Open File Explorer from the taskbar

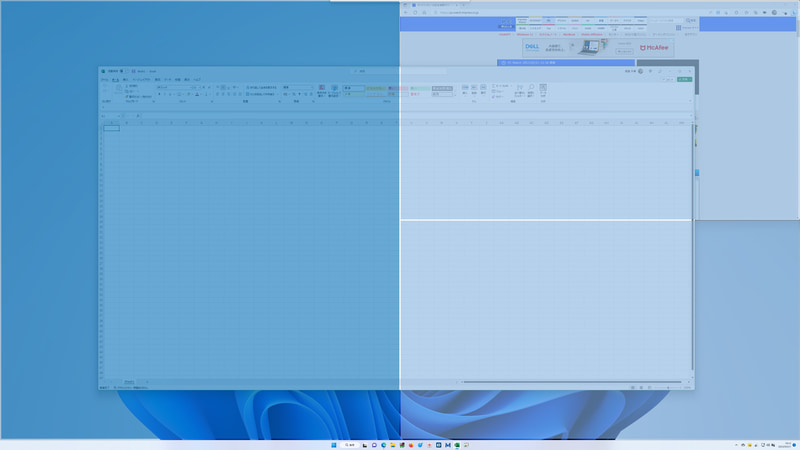pos(393,445)
